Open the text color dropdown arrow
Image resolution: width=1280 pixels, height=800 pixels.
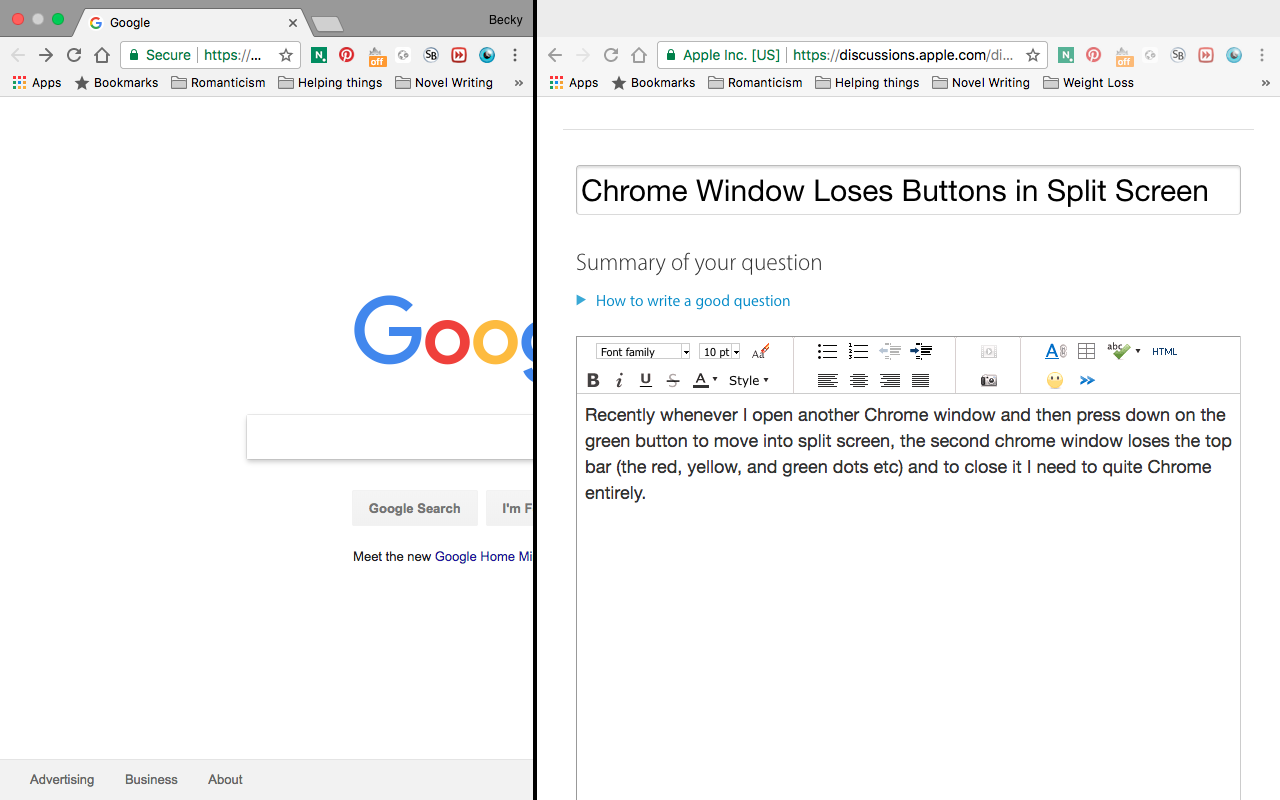tap(715, 380)
